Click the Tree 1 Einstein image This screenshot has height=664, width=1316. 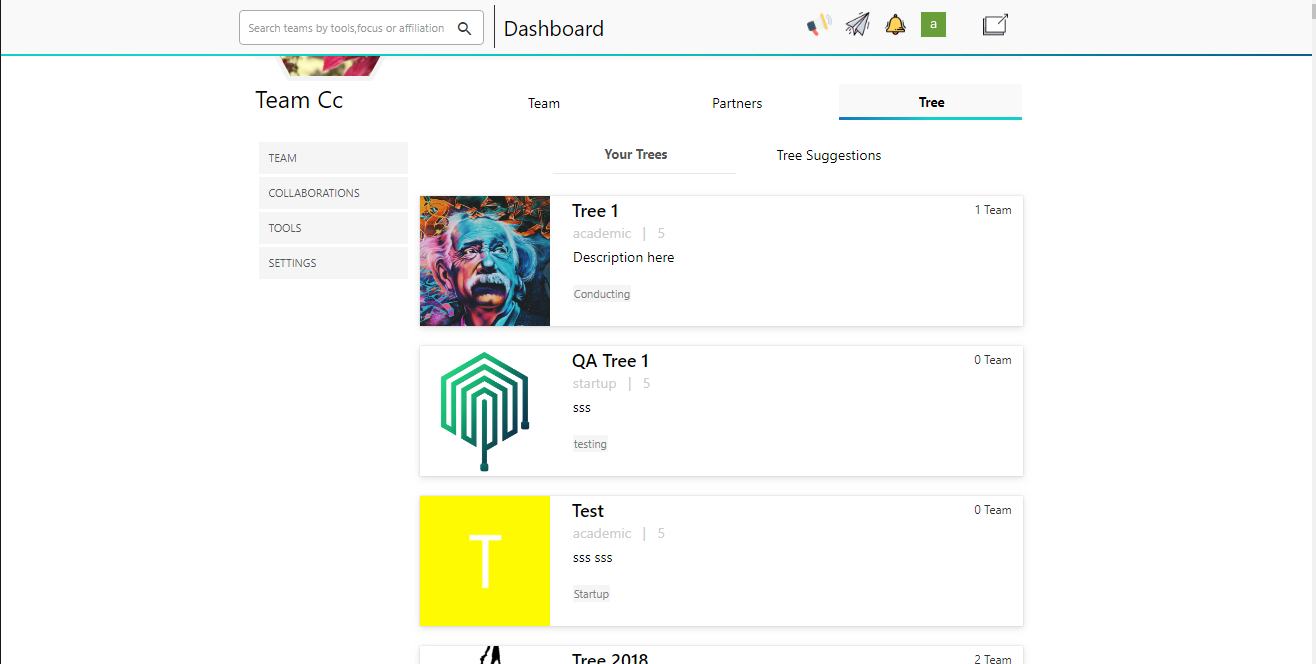pyautogui.click(x=484, y=261)
